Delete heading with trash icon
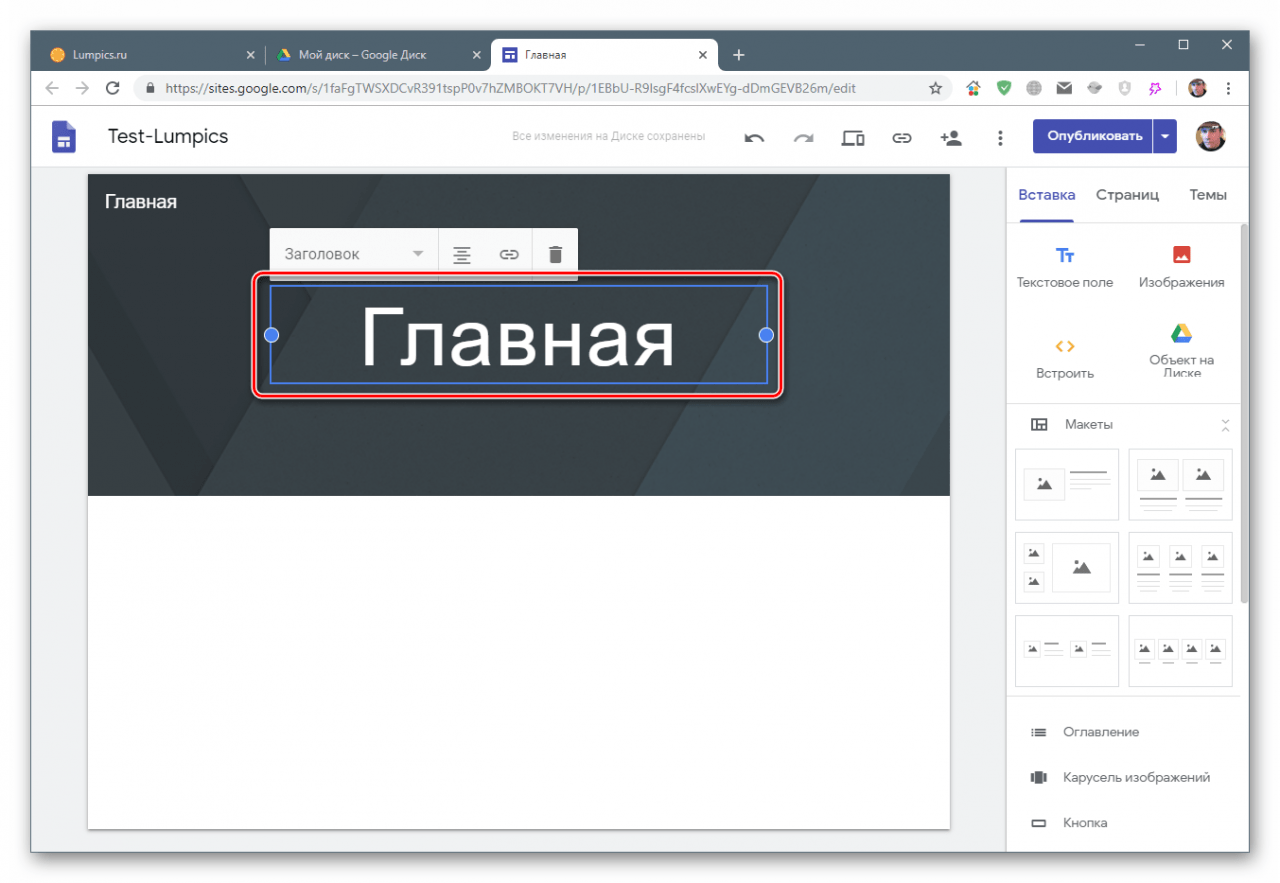Viewport: 1280px width, 883px height. (x=556, y=254)
